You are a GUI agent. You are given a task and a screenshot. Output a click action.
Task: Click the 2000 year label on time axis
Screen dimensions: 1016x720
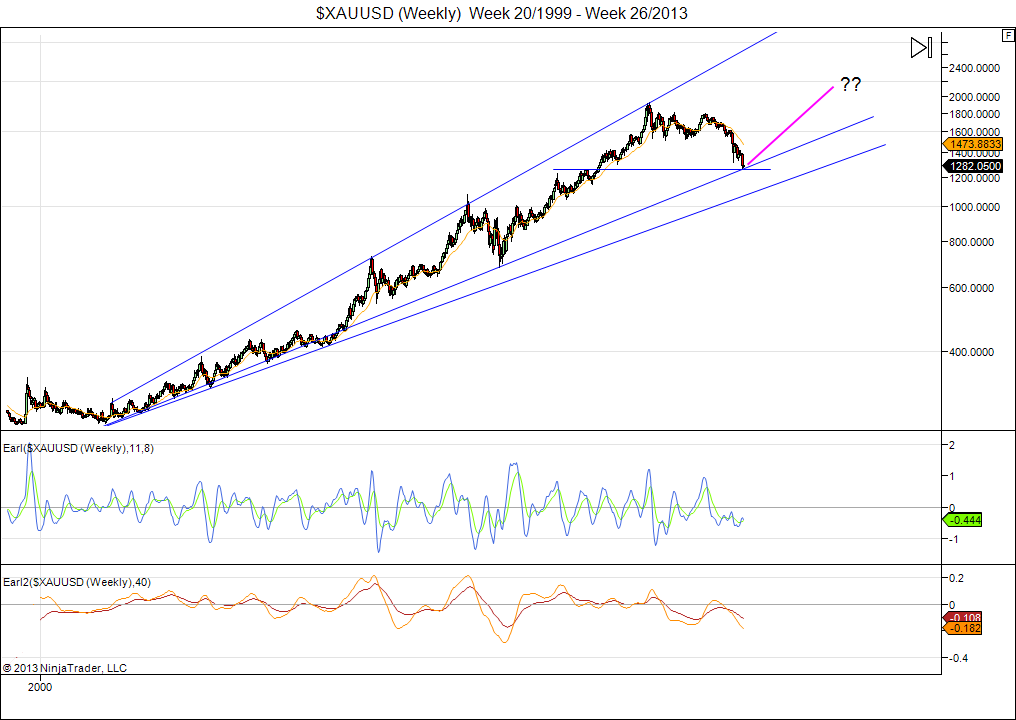click(x=40, y=687)
